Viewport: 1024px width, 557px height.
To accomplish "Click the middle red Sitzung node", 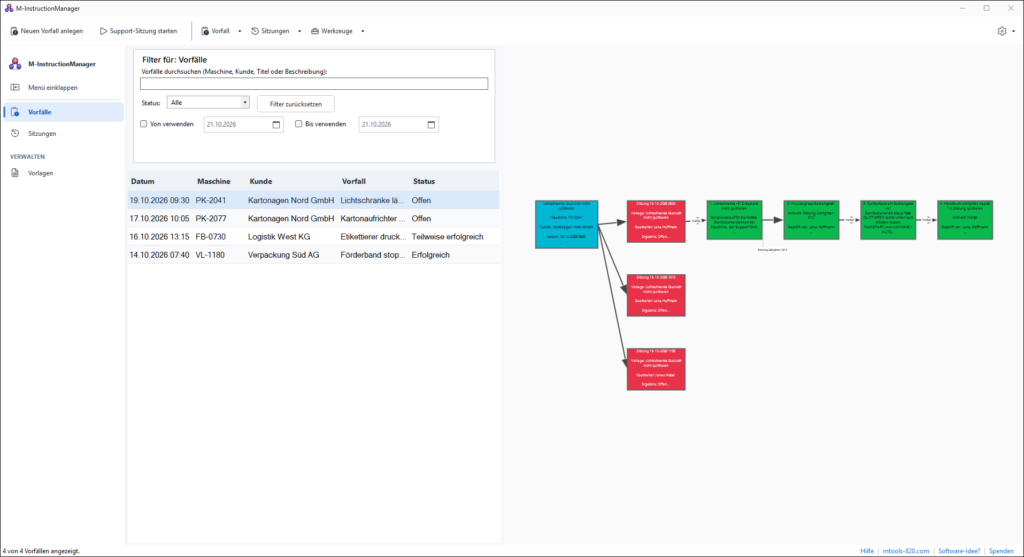I will [x=656, y=295].
